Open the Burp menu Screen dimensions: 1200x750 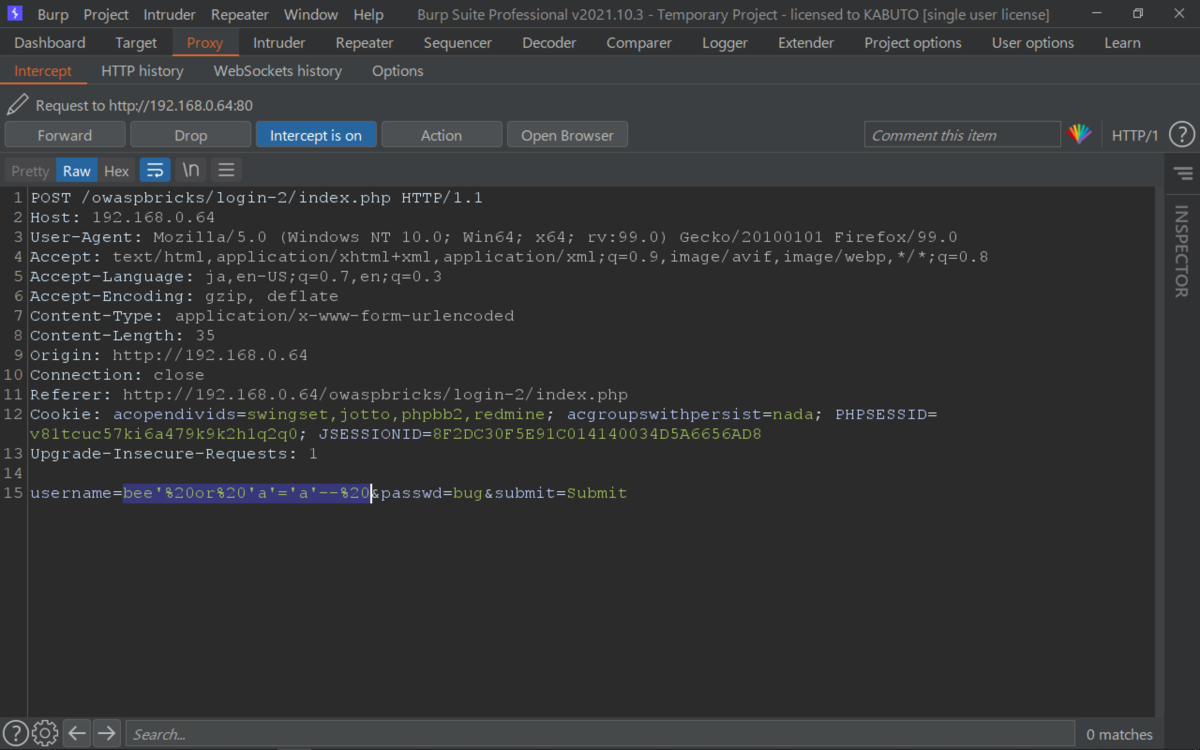point(53,14)
